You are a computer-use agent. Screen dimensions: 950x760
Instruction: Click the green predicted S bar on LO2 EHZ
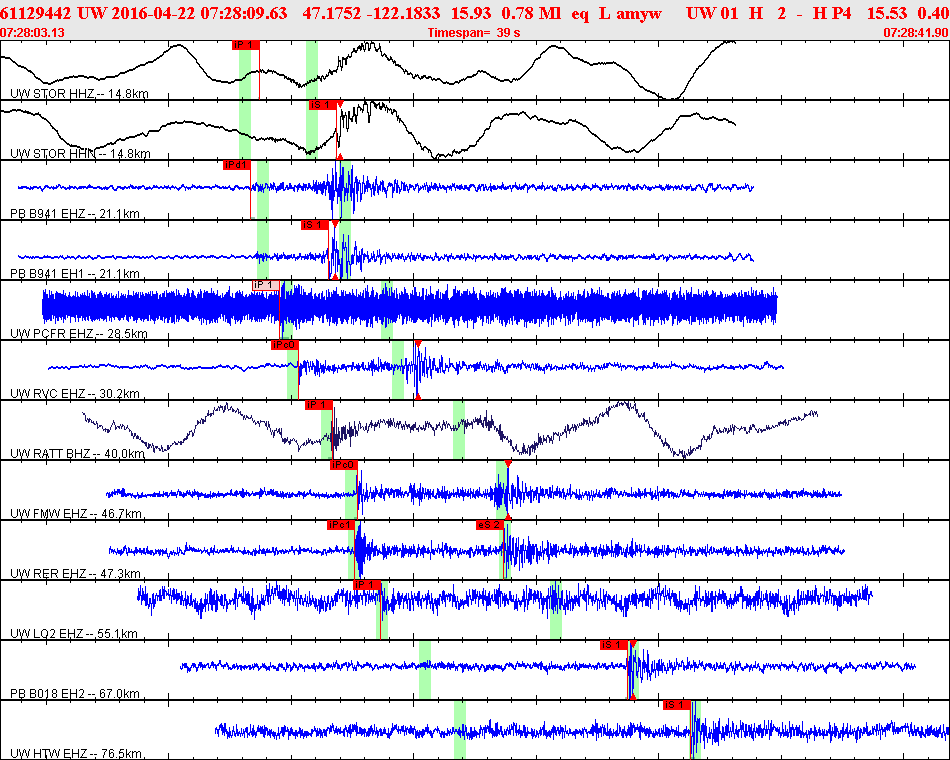[556, 610]
